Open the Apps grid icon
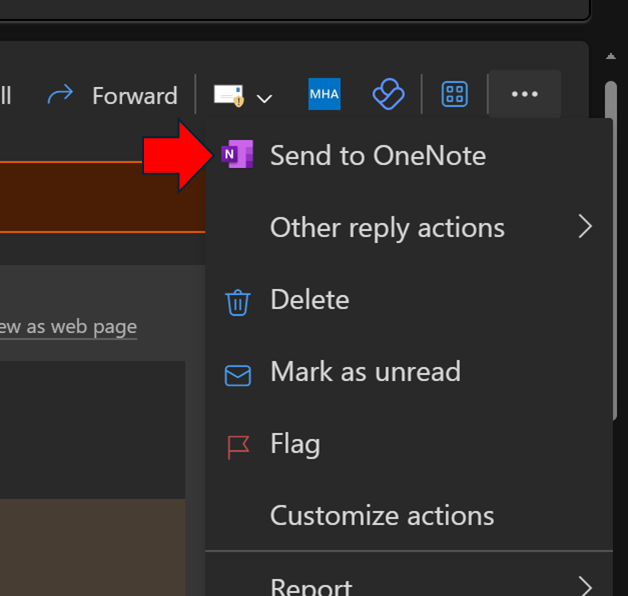 tap(455, 95)
